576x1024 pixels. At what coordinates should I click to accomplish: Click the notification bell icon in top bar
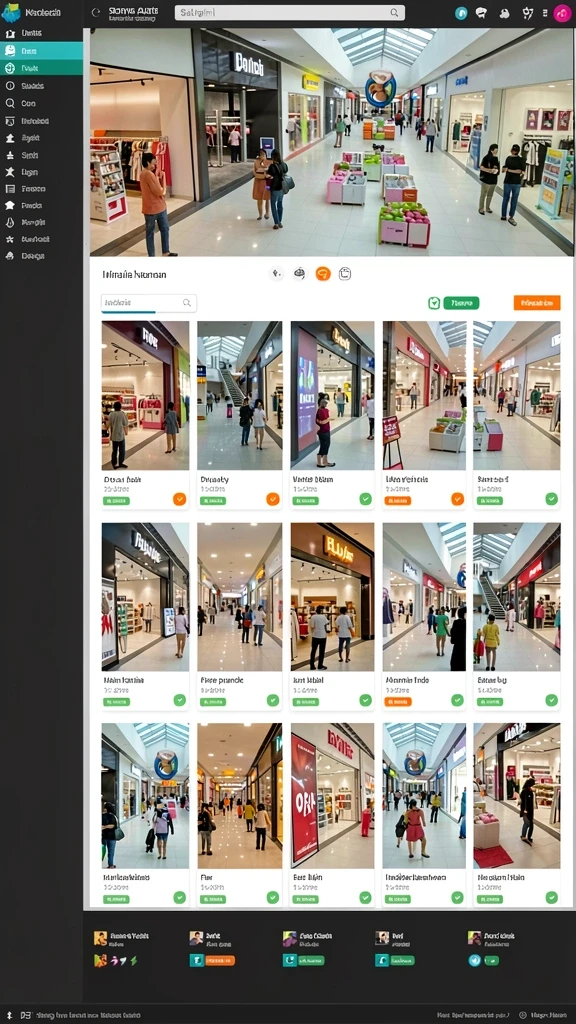(504, 13)
